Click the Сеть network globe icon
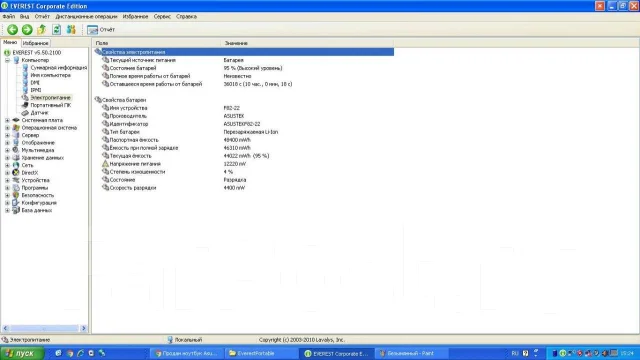The width and height of the screenshot is (640, 360). coord(16,165)
